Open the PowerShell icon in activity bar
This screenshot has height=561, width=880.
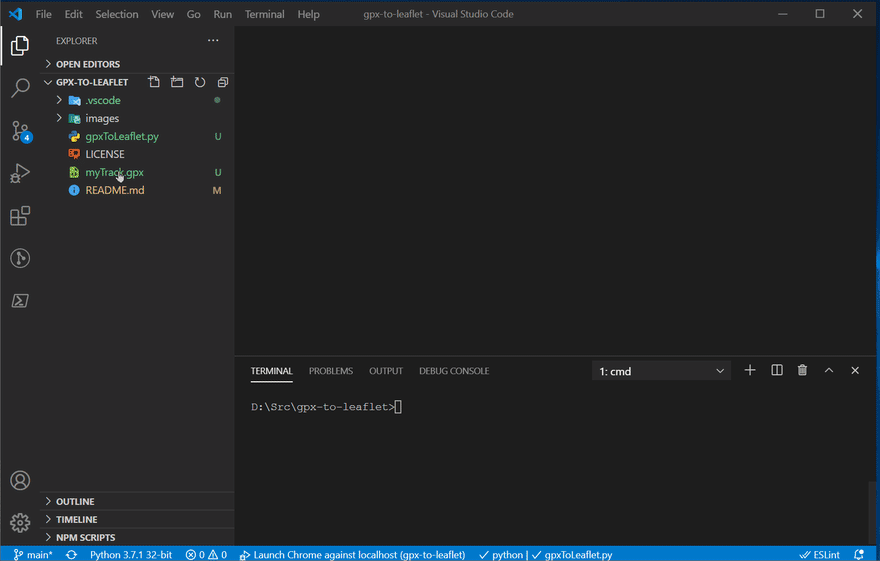[20, 301]
